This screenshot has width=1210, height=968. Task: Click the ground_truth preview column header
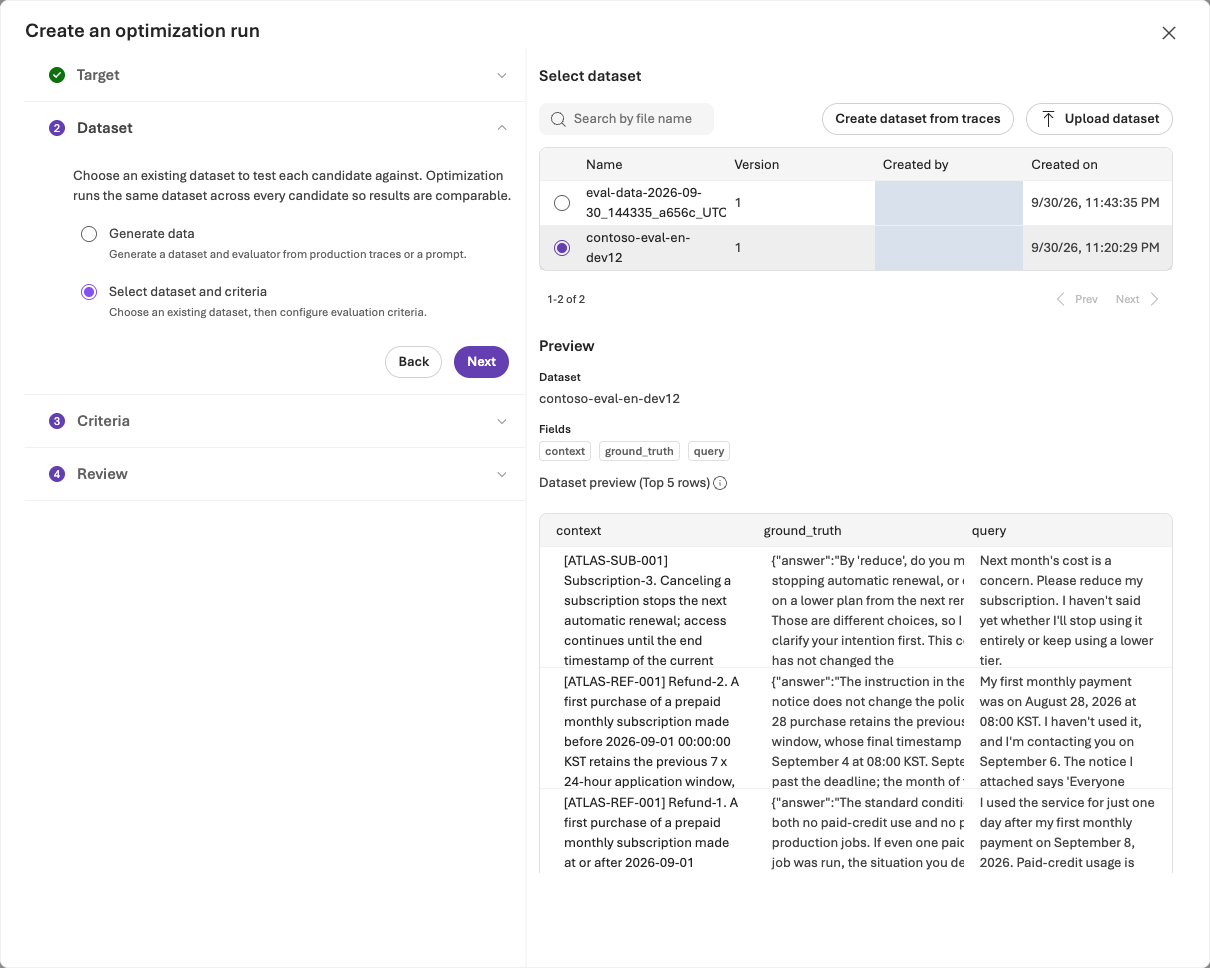[x=803, y=531]
